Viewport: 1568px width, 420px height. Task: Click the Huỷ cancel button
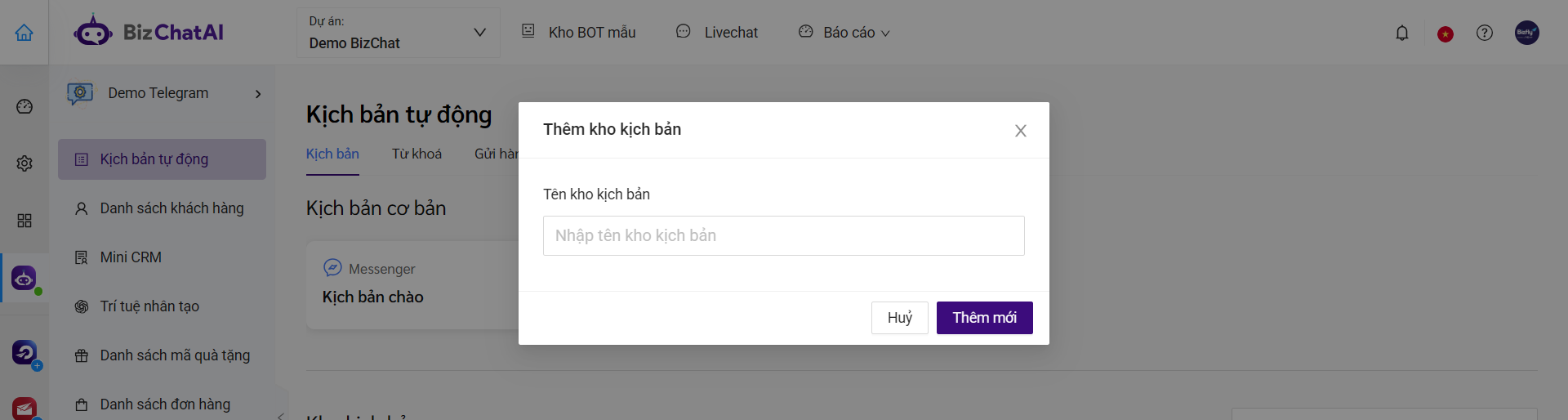click(900, 318)
